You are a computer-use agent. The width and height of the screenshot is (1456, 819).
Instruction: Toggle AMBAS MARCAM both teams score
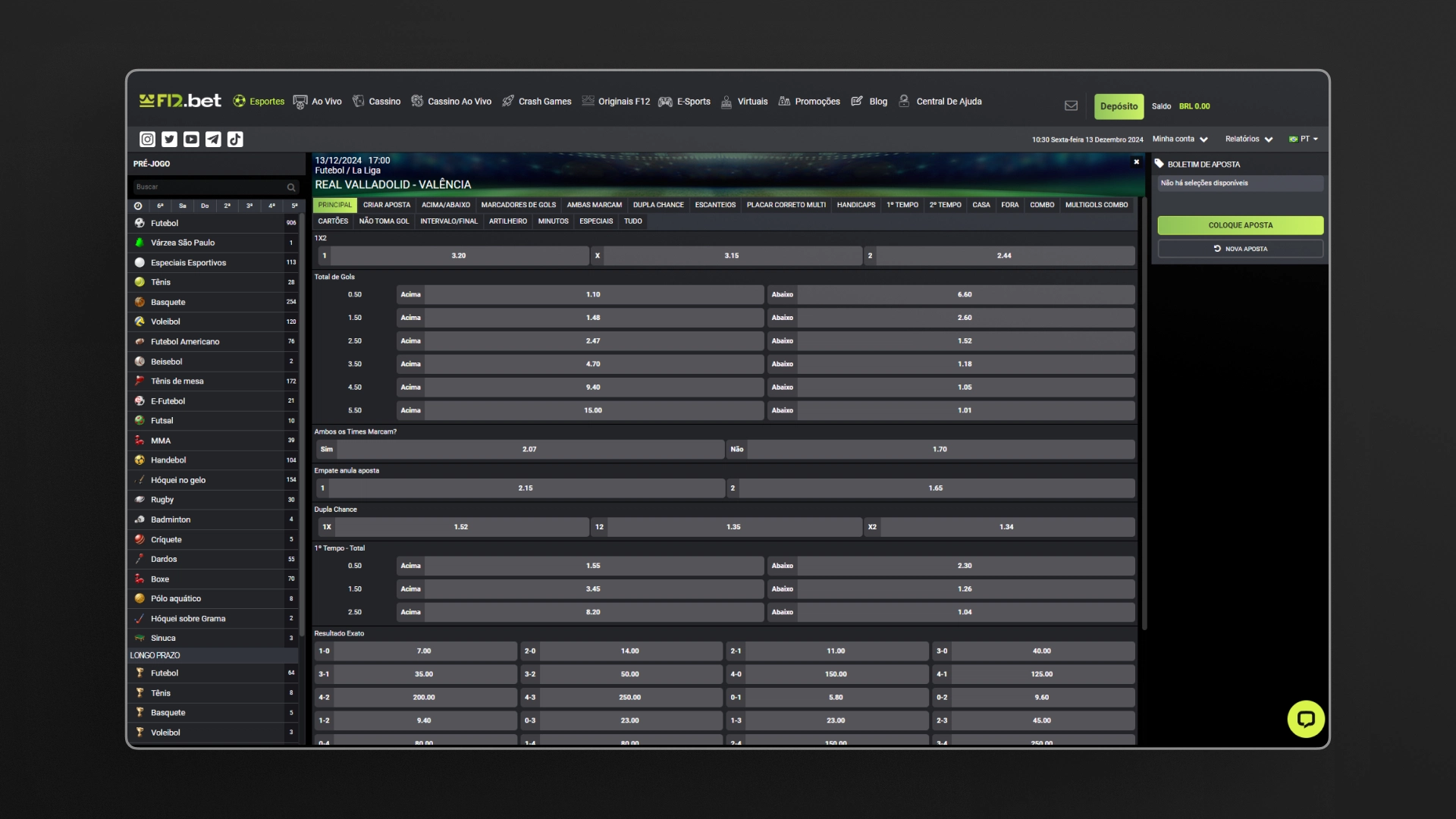tap(593, 204)
